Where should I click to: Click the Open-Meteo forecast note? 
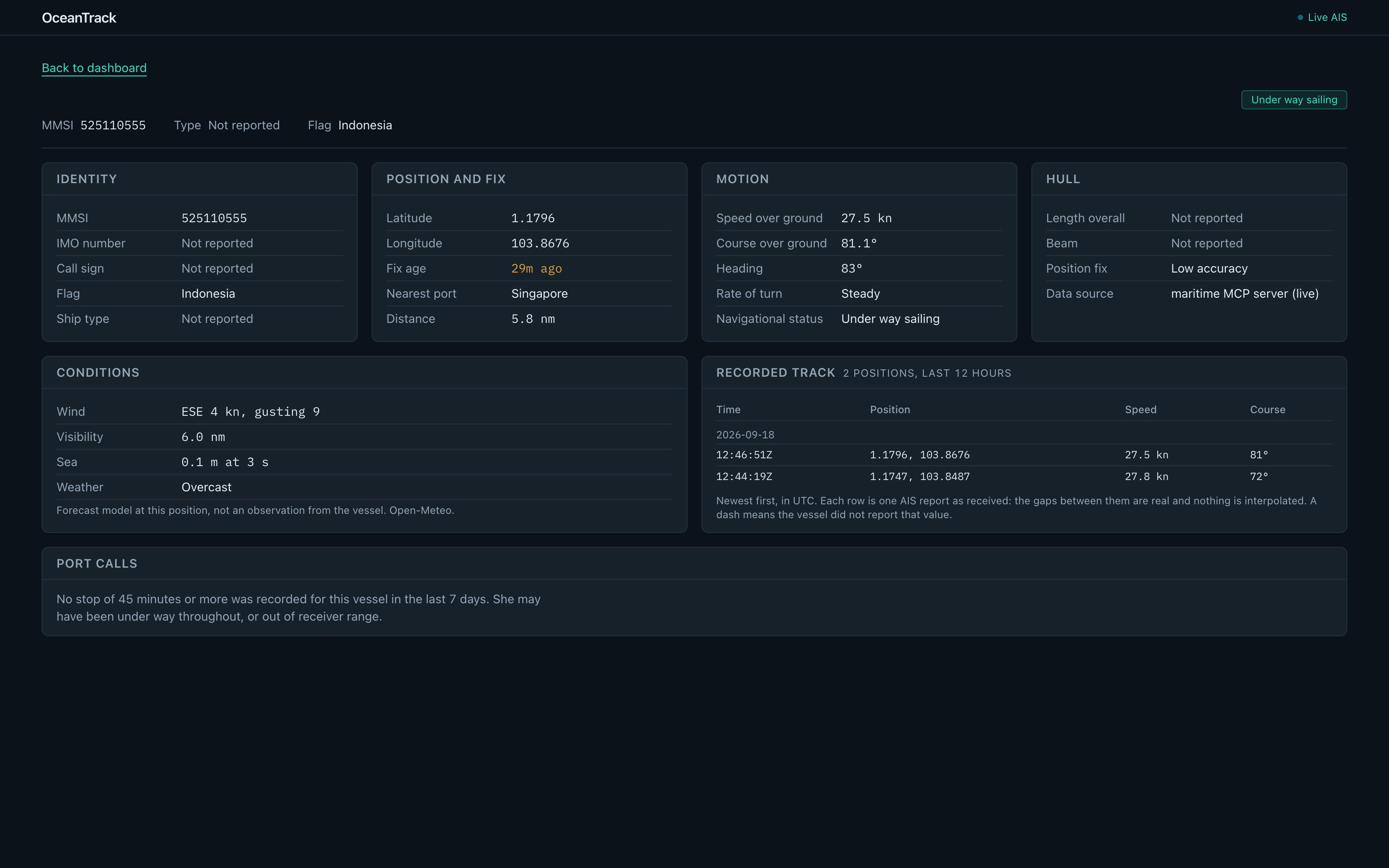click(255, 510)
